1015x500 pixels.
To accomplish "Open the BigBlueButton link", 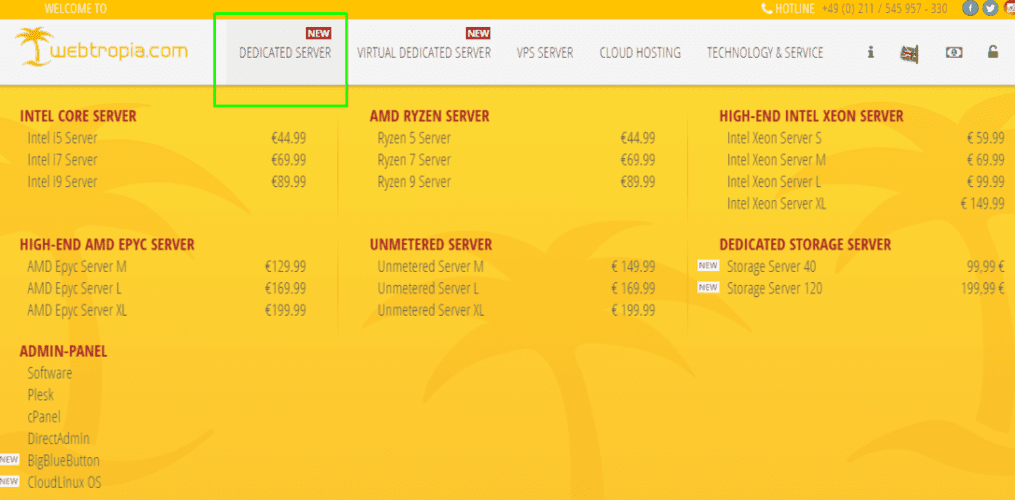I will (63, 461).
